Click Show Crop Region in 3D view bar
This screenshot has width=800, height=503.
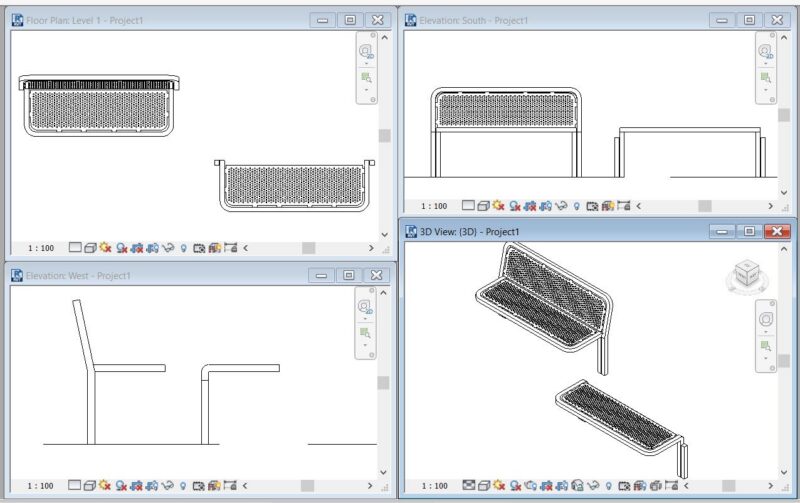[x=562, y=486]
